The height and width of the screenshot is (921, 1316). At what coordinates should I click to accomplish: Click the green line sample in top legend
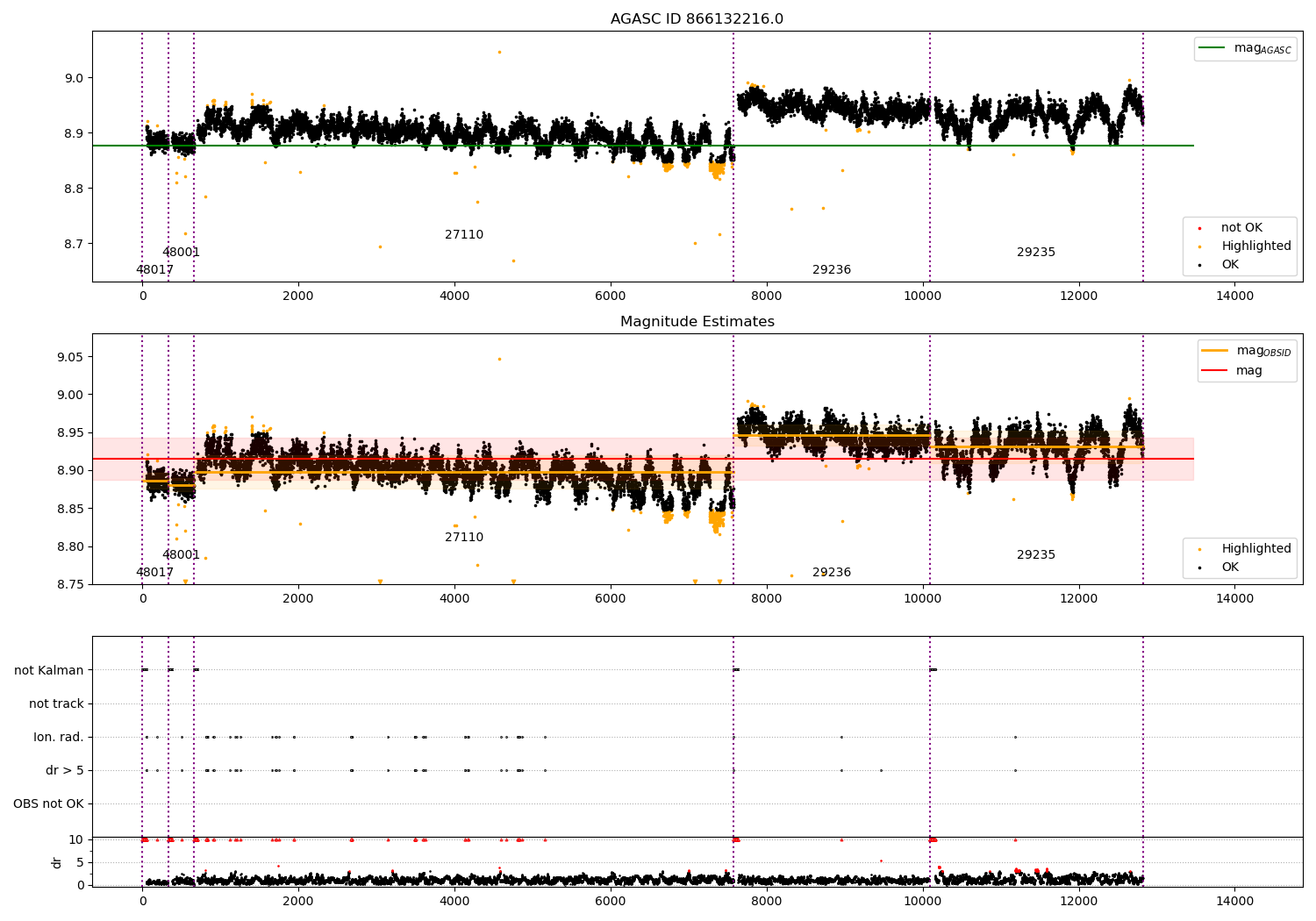pyautogui.click(x=1212, y=48)
